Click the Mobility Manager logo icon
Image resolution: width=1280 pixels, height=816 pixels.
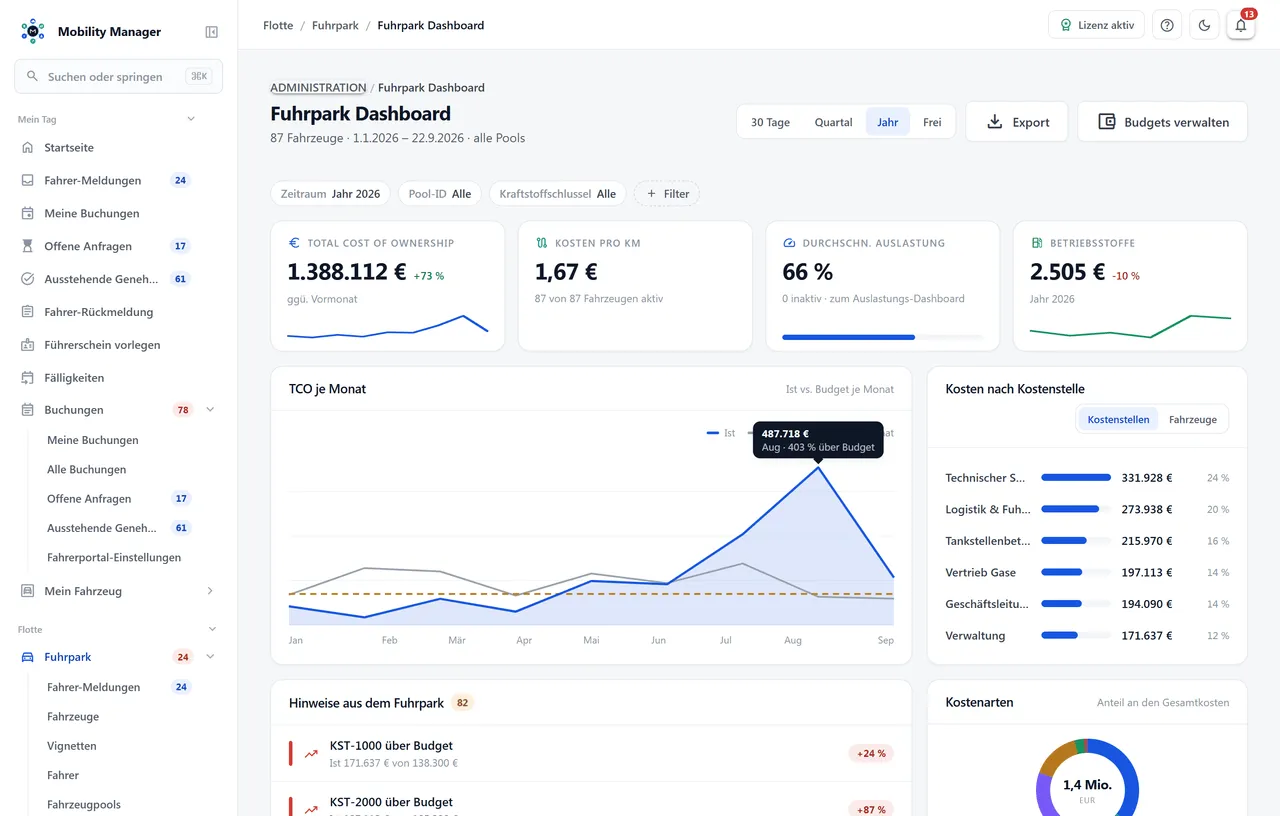point(33,31)
